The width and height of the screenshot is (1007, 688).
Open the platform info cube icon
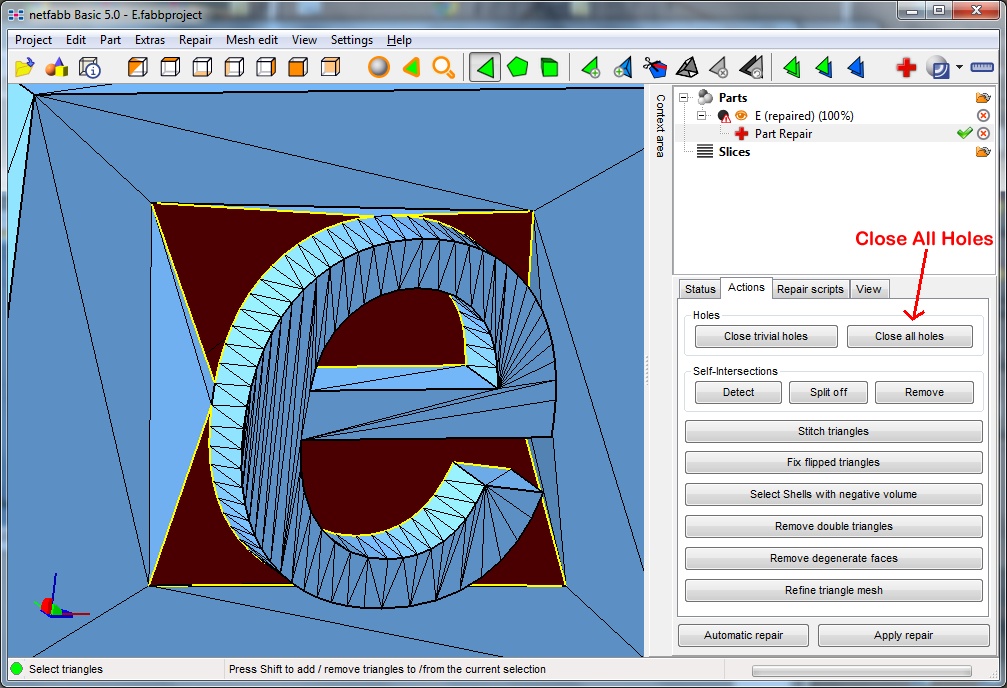[x=89, y=67]
